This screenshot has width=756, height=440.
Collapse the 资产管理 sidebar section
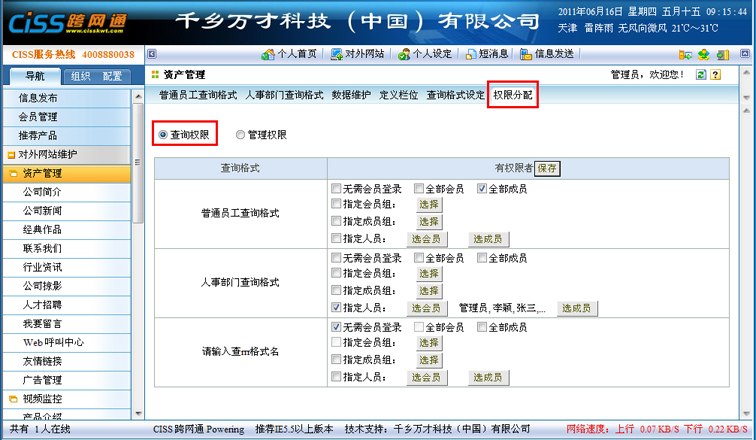tap(42, 174)
